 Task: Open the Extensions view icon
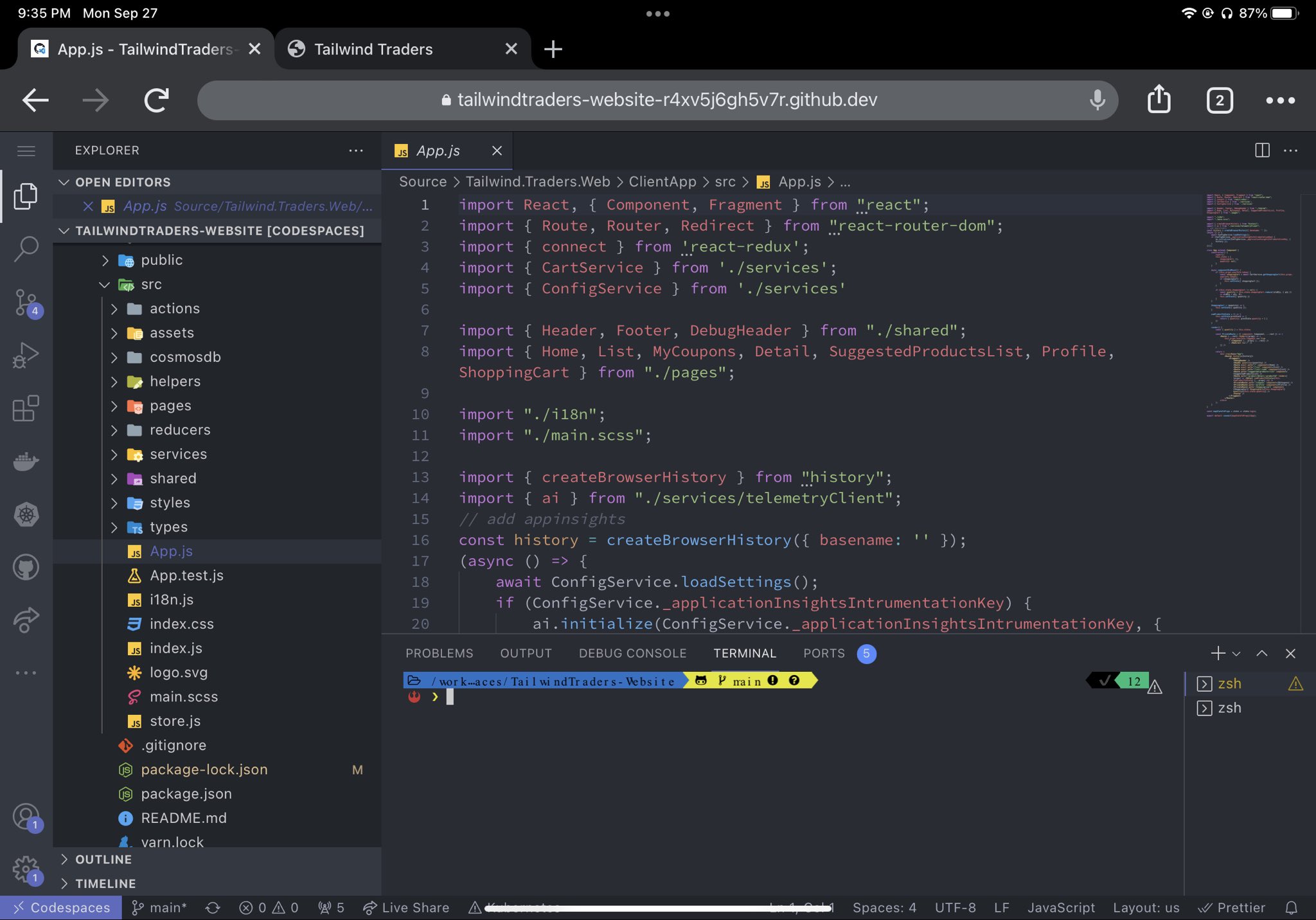26,408
